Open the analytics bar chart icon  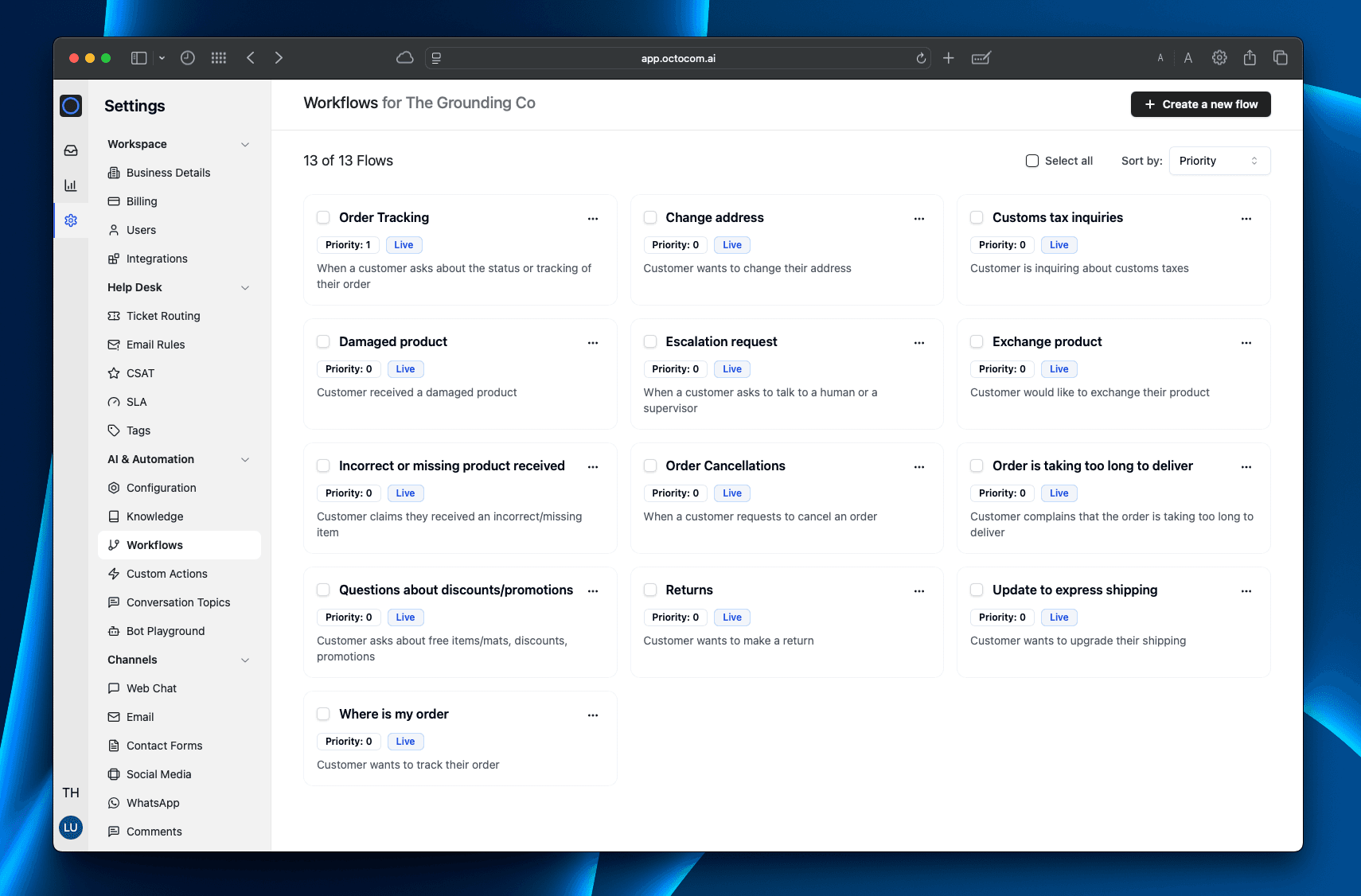71,185
